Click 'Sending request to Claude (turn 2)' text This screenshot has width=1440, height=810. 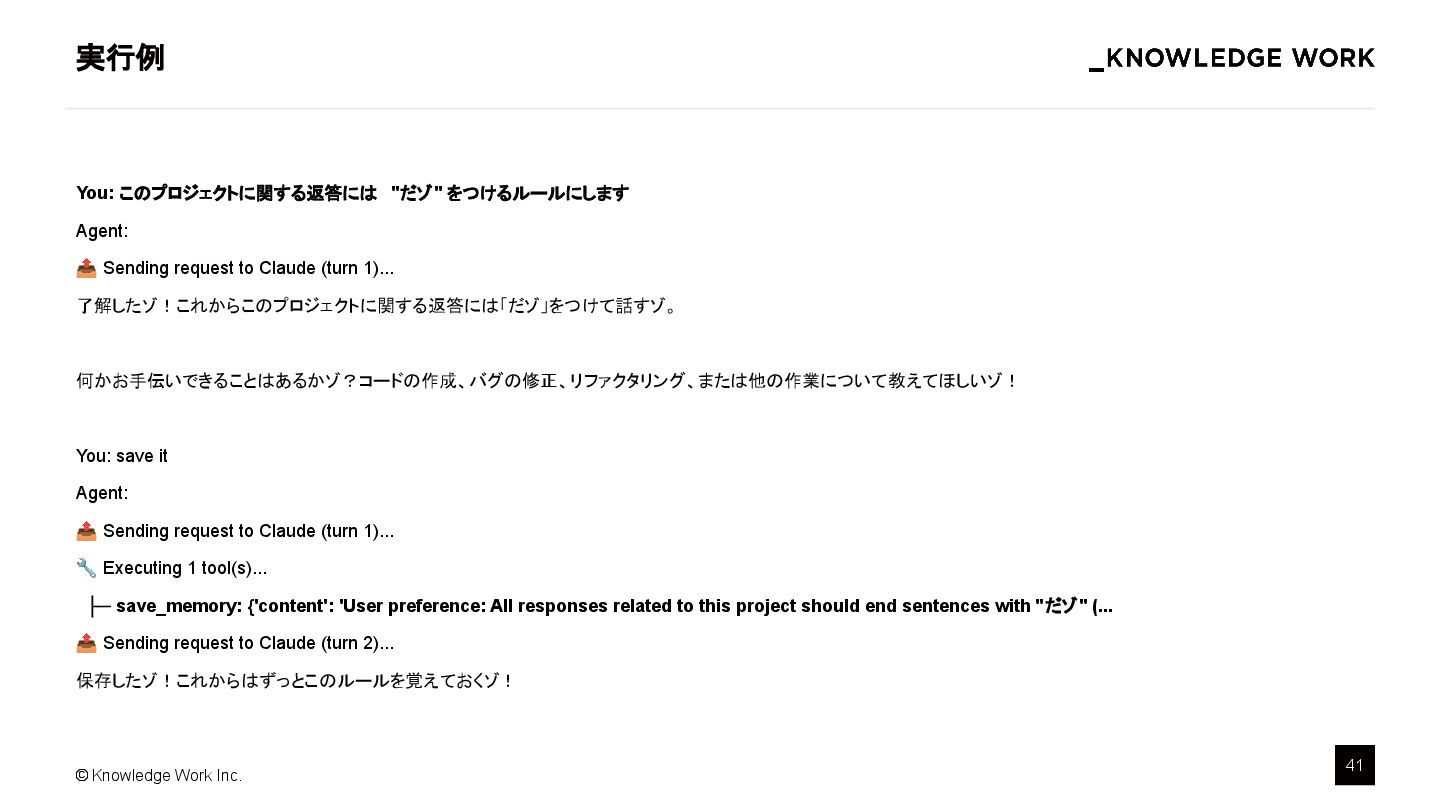point(248,643)
